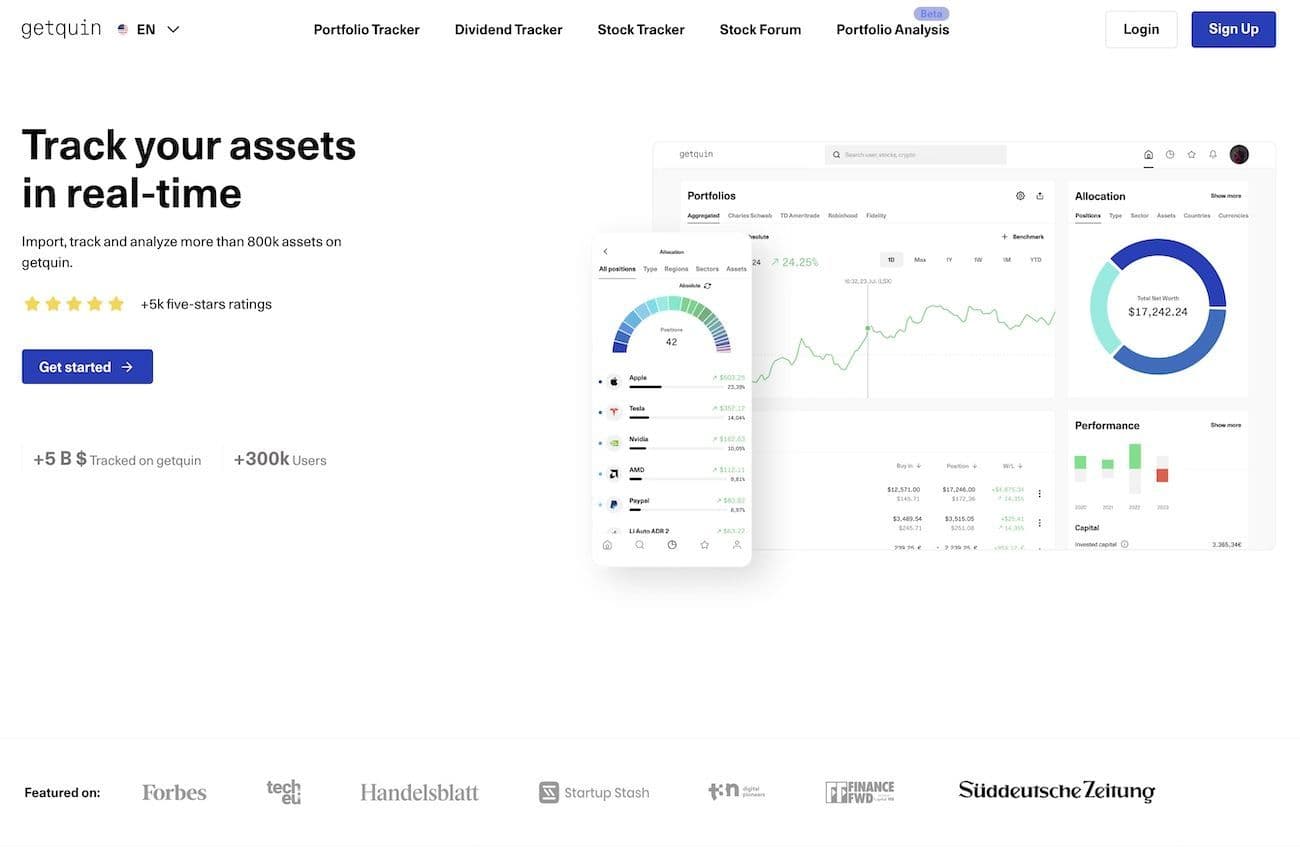Click the getquin logo in the site header
The height and width of the screenshot is (860, 1300).
(x=61, y=29)
